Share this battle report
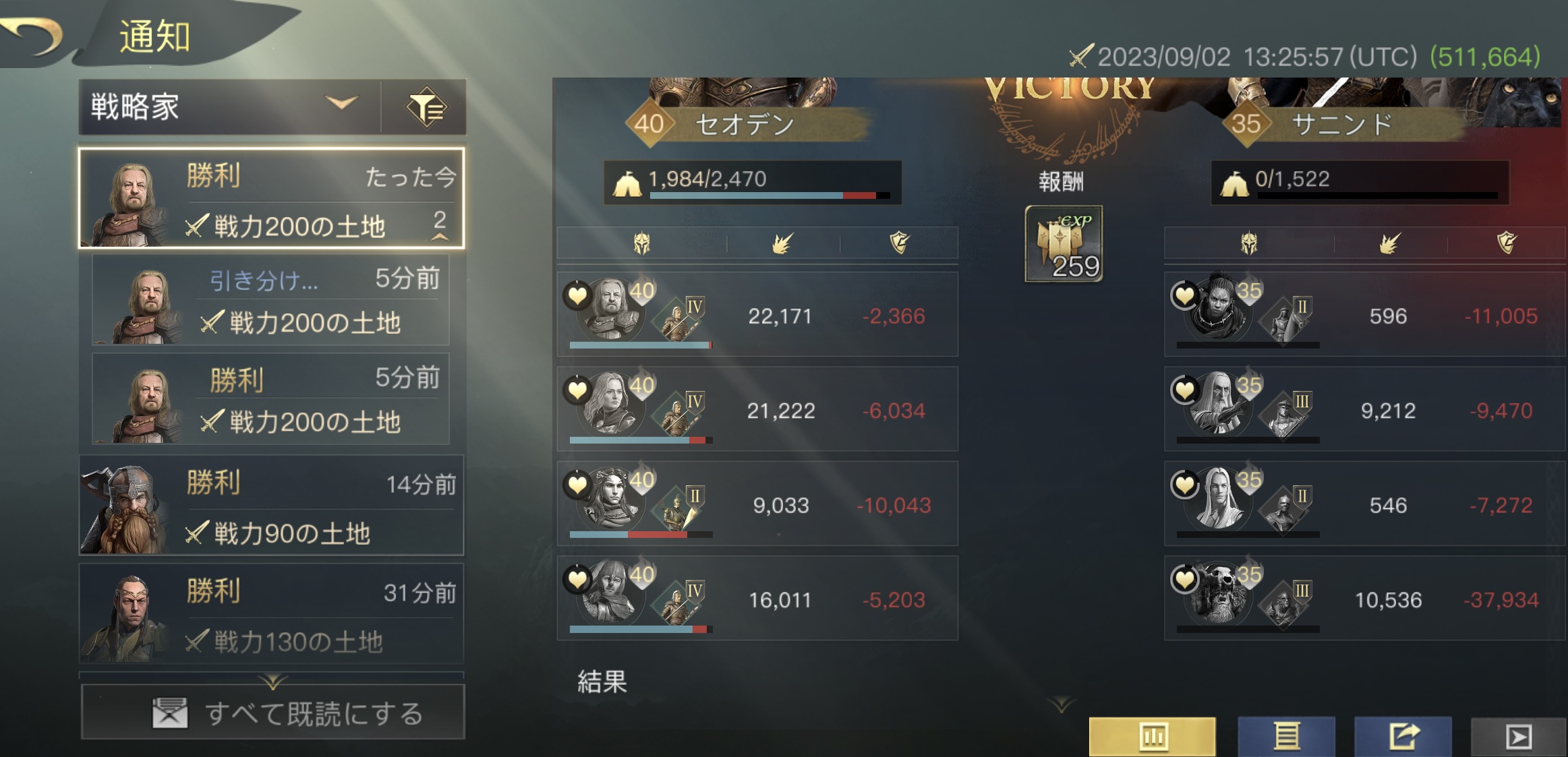Viewport: 1568px width, 757px height. click(x=1403, y=736)
